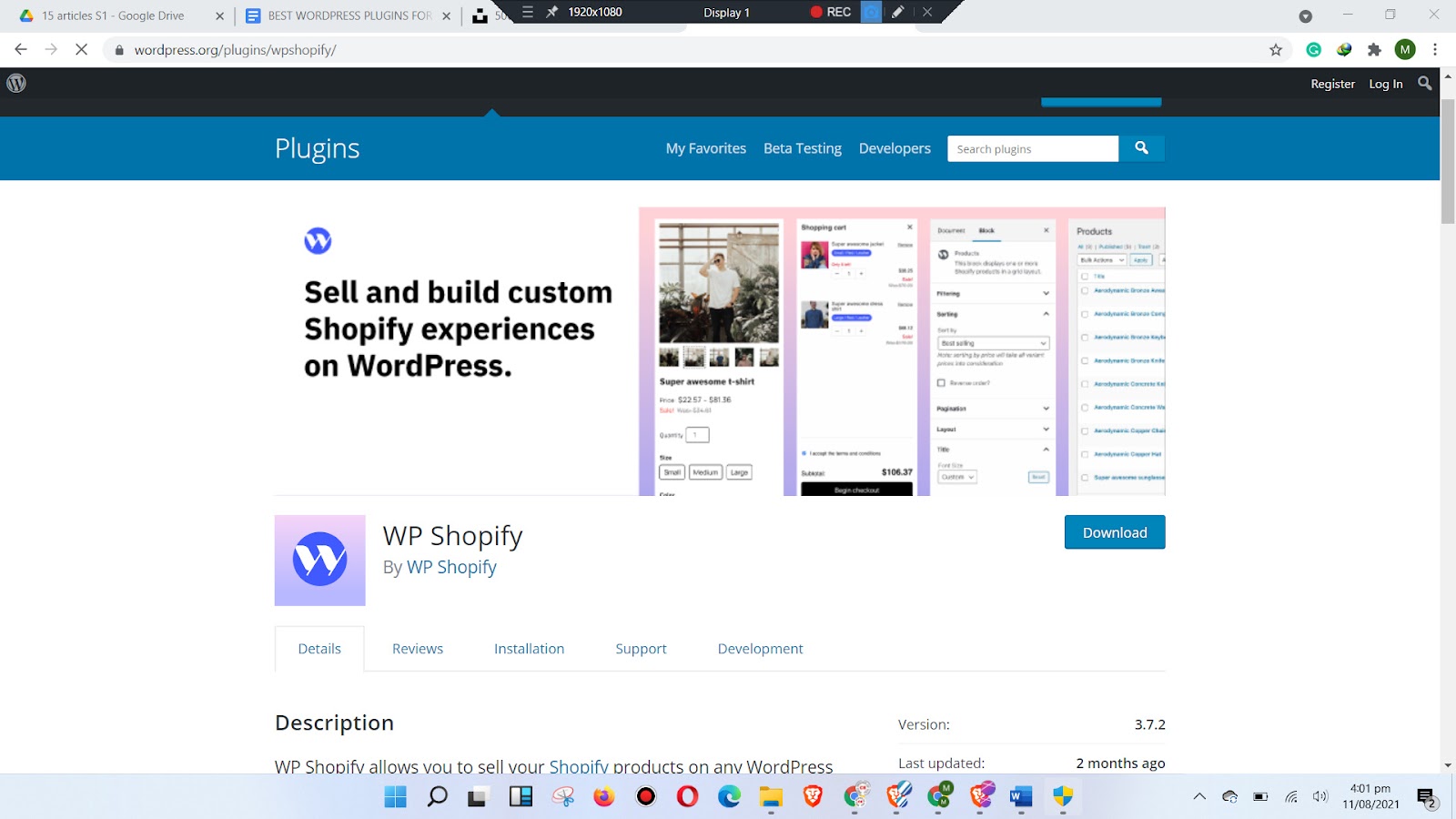Open File Explorer from the taskbar
The width and height of the screenshot is (1456, 819).
(772, 797)
